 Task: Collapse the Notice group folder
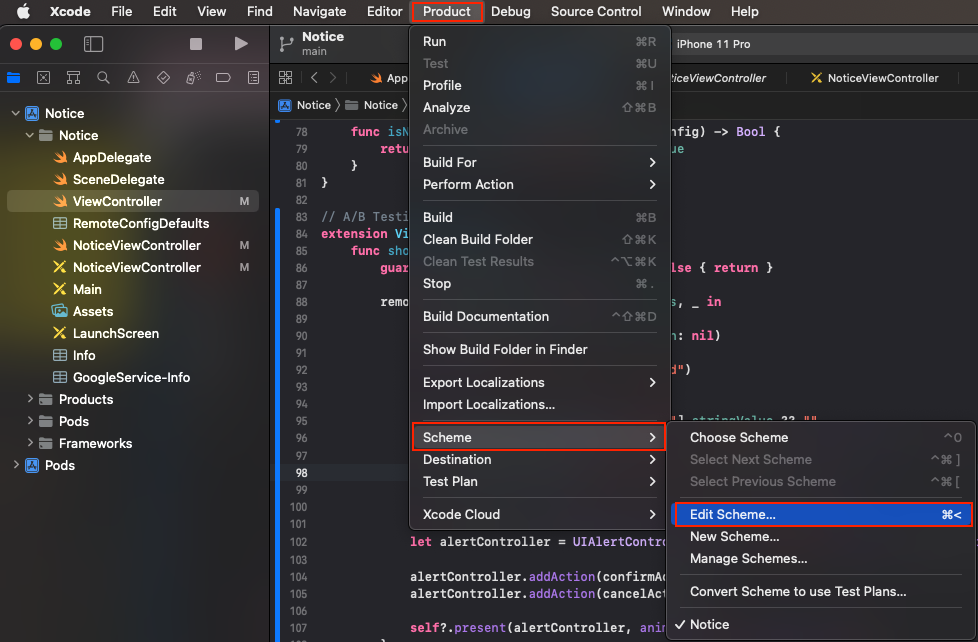(x=29, y=135)
